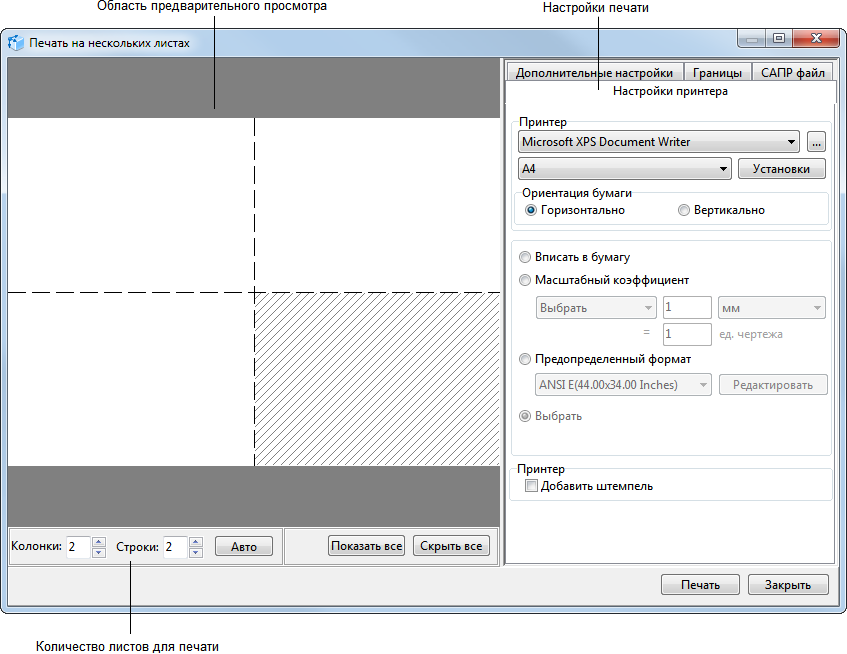Click "Показать все" to show all sheets
The width and height of the screenshot is (847, 654).
[366, 545]
